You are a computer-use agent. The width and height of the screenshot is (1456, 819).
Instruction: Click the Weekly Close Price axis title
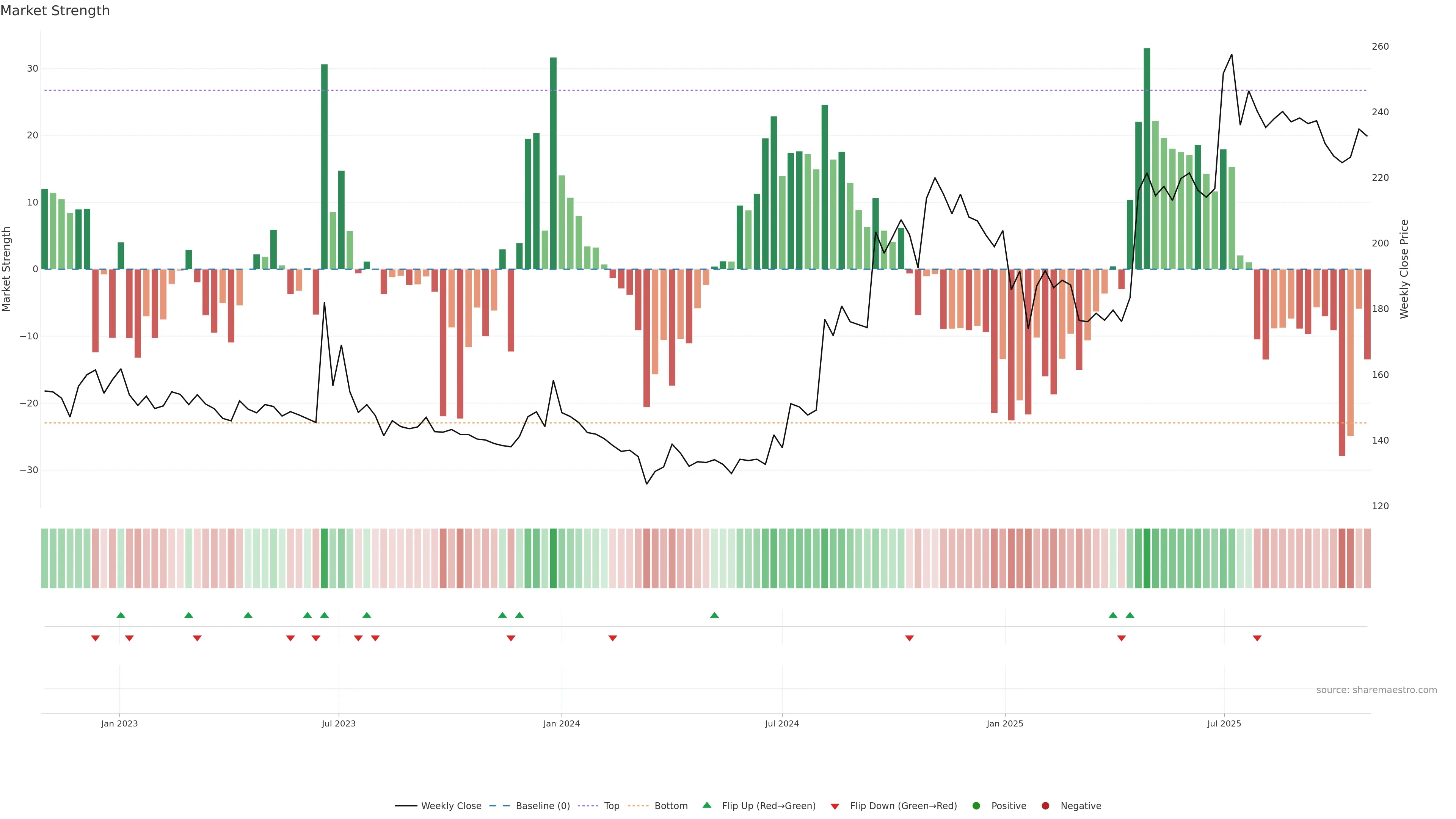point(1404,269)
